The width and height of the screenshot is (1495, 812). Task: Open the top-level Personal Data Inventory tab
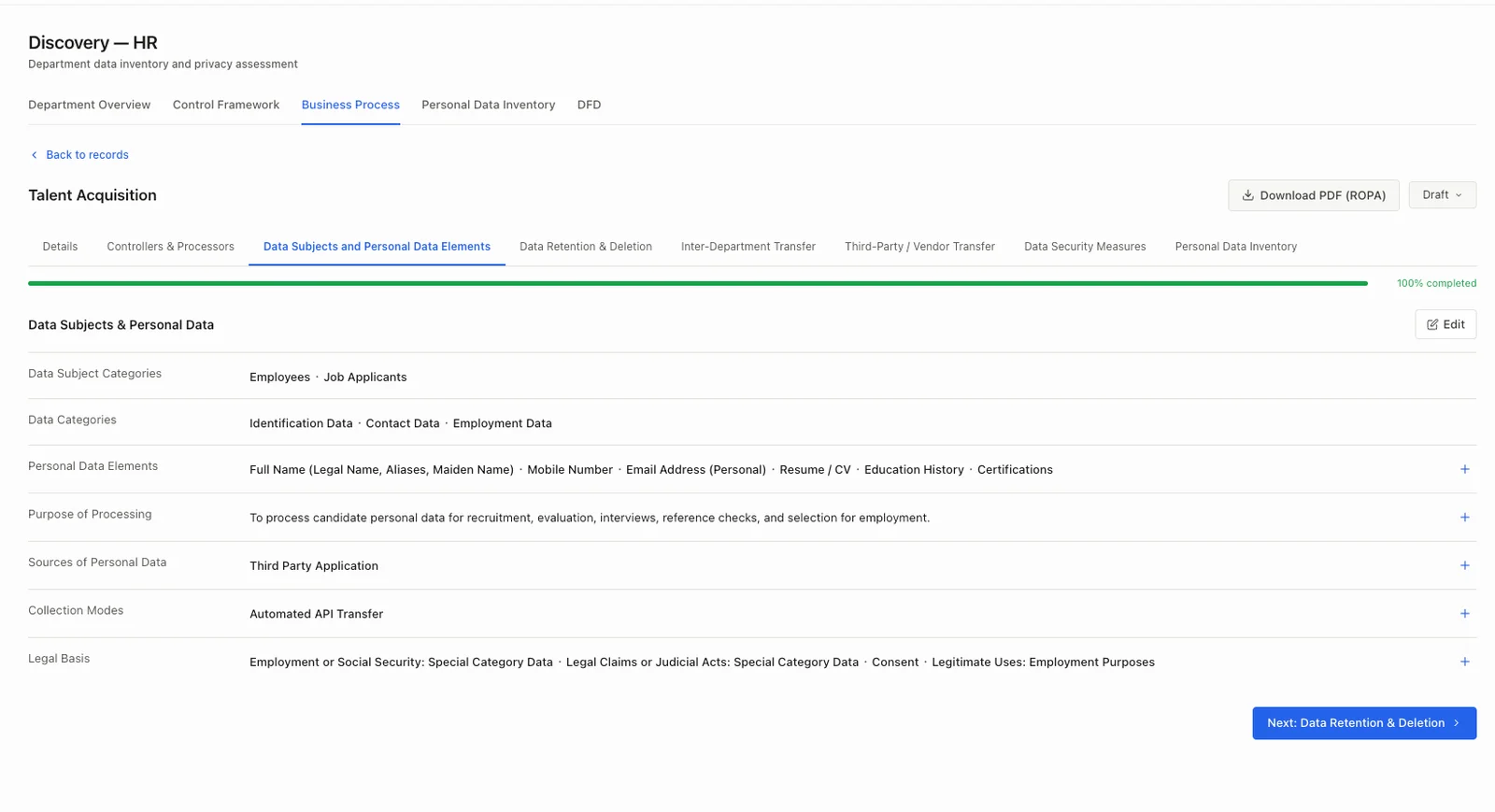488,105
